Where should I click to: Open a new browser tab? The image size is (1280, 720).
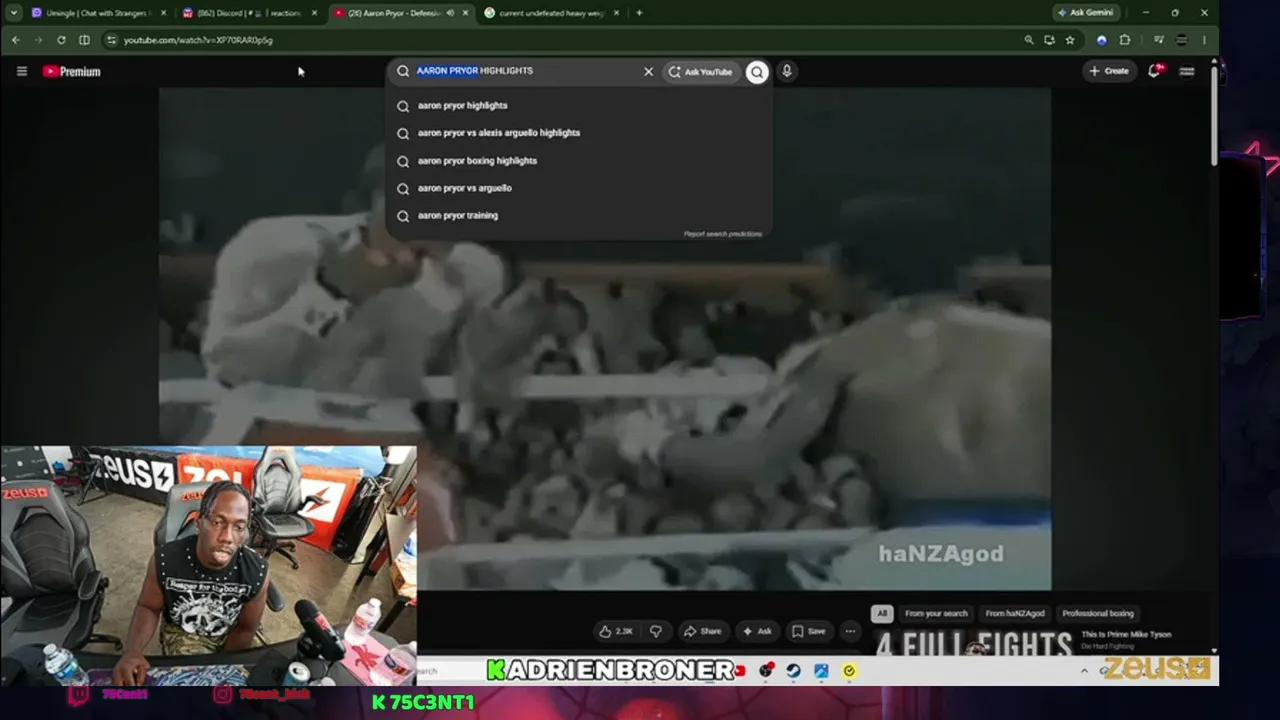coord(639,13)
